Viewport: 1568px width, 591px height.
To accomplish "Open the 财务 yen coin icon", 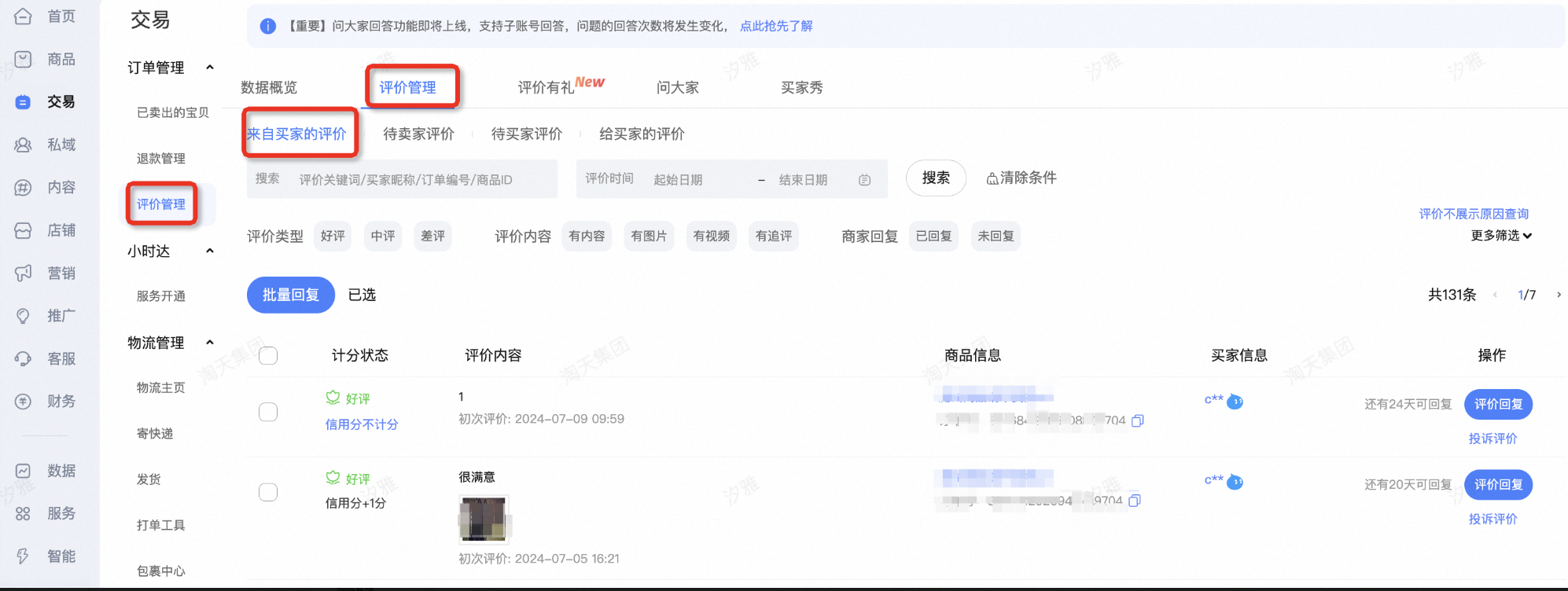I will [x=24, y=402].
